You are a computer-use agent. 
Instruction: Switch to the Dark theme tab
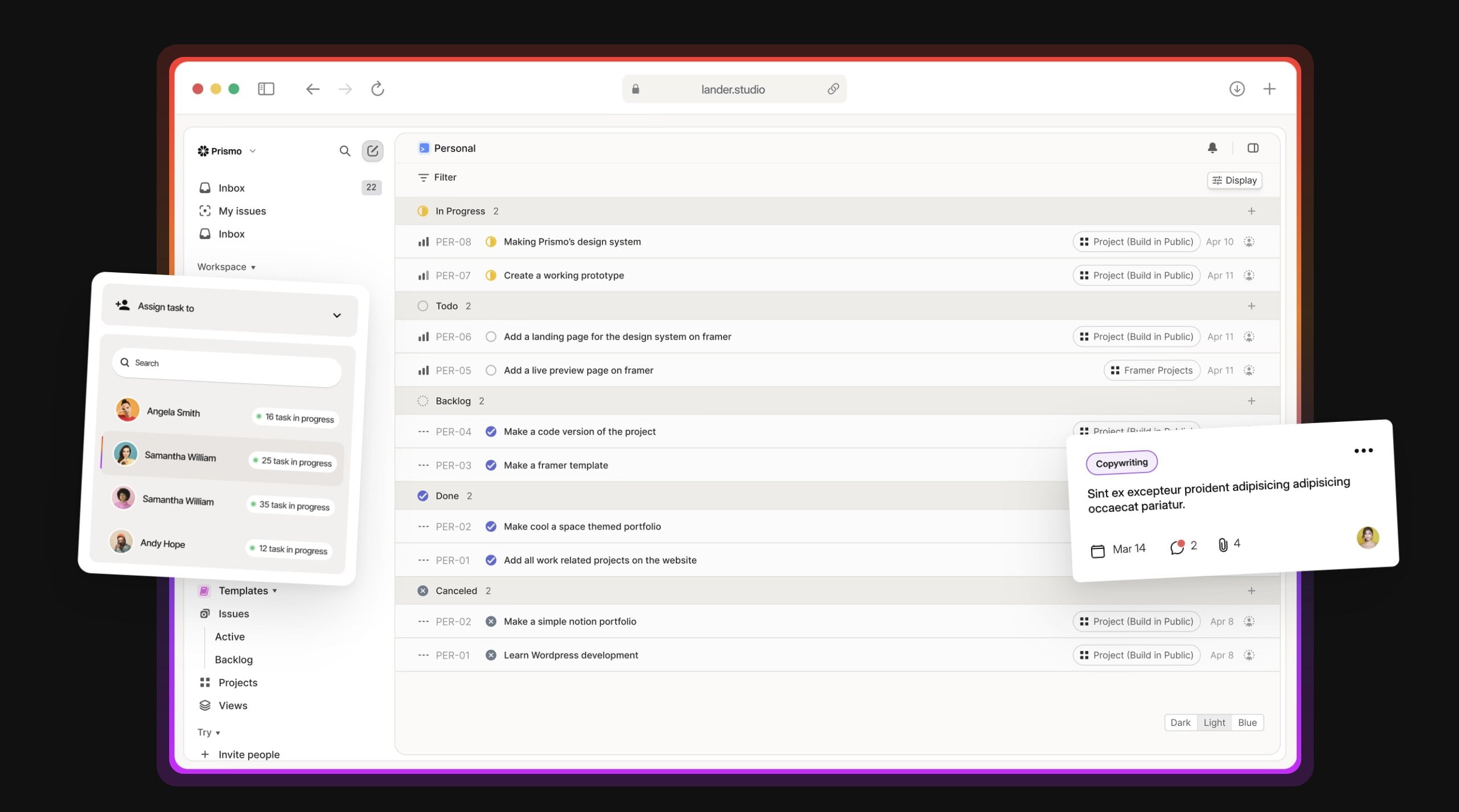1180,722
